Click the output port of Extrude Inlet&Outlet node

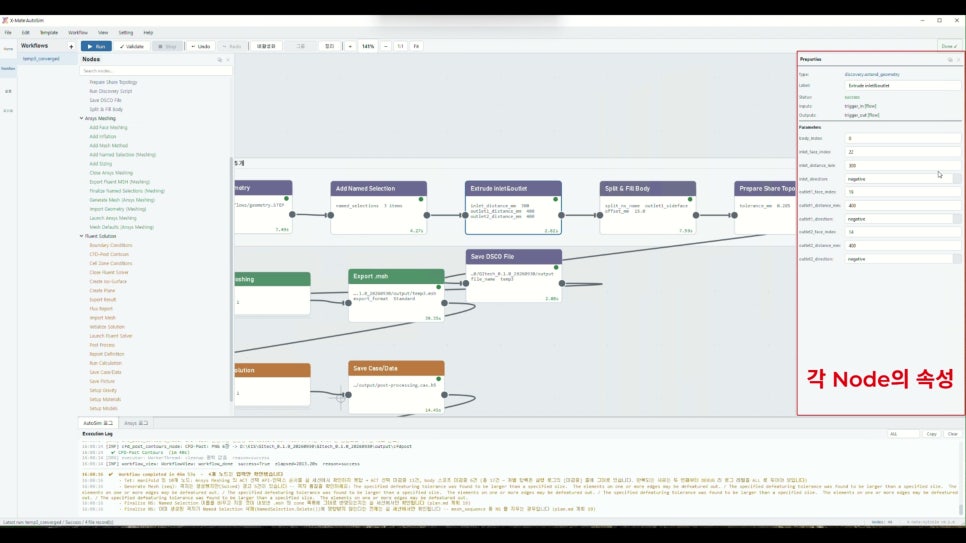(561, 215)
